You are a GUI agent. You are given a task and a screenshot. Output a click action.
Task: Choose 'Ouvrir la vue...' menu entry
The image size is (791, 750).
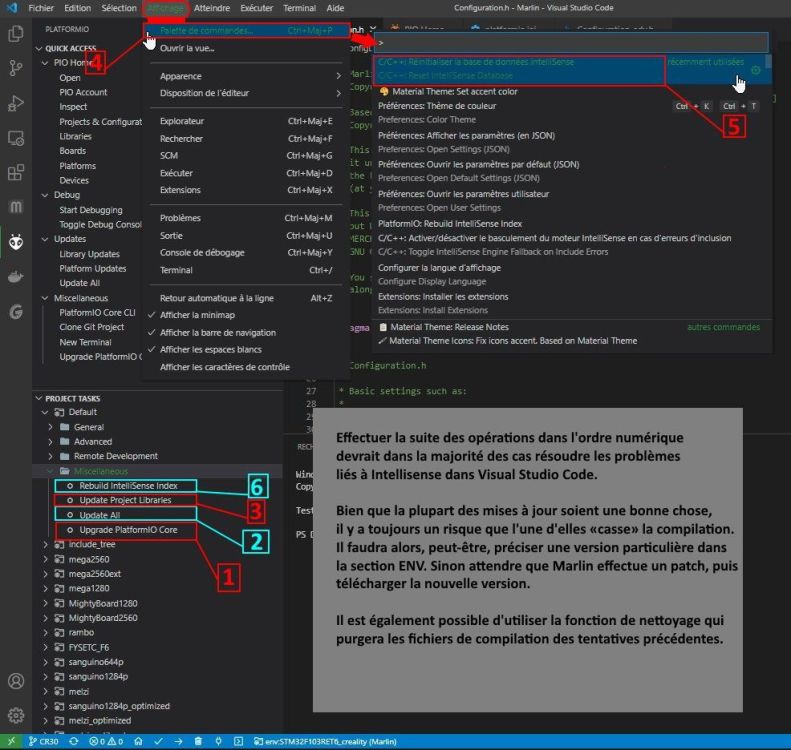tap(247, 48)
